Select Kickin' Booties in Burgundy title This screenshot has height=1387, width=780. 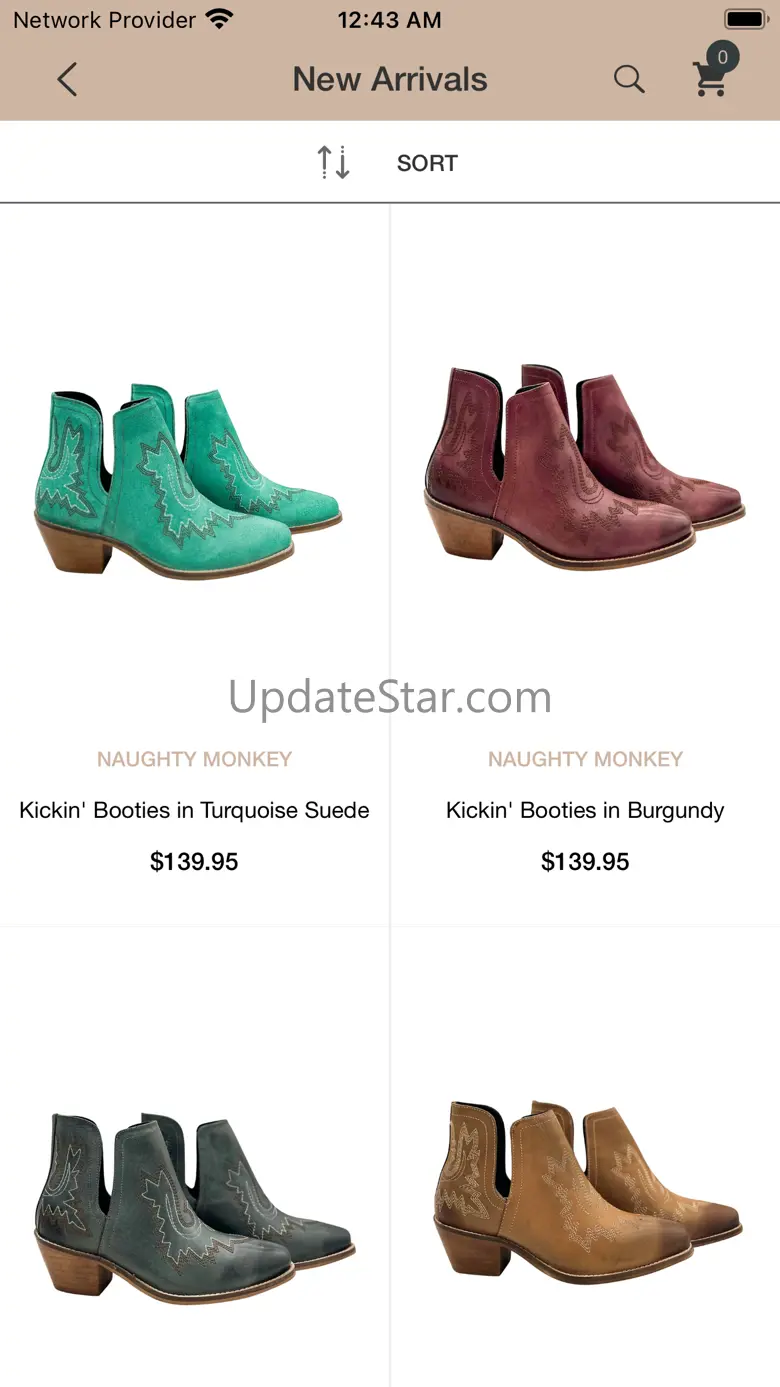tap(585, 810)
